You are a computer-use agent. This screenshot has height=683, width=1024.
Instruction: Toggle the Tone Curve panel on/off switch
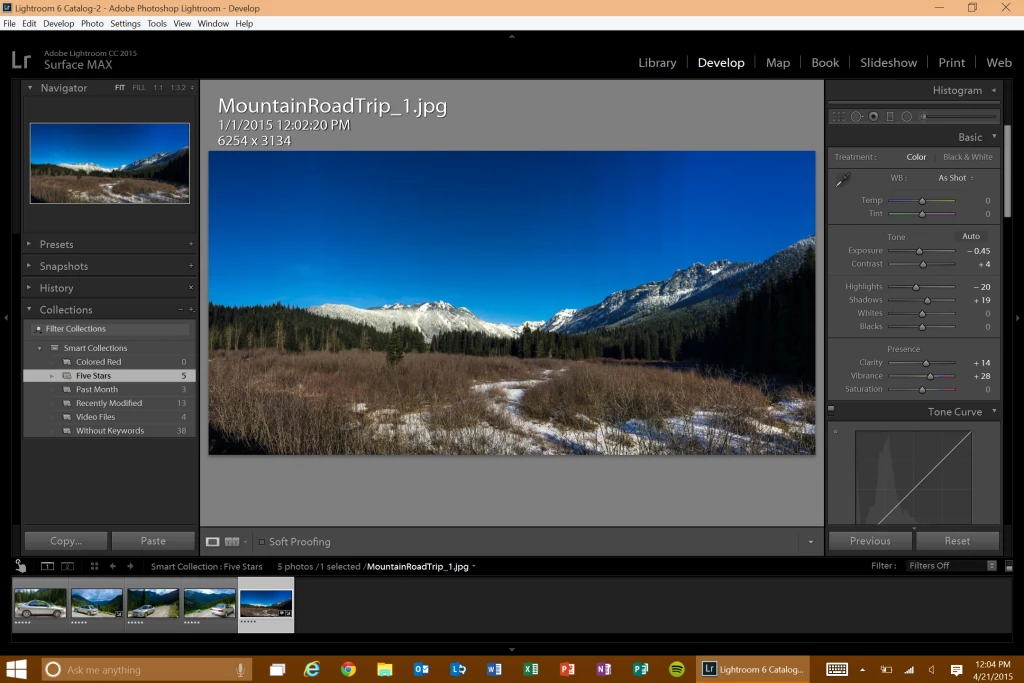click(831, 409)
